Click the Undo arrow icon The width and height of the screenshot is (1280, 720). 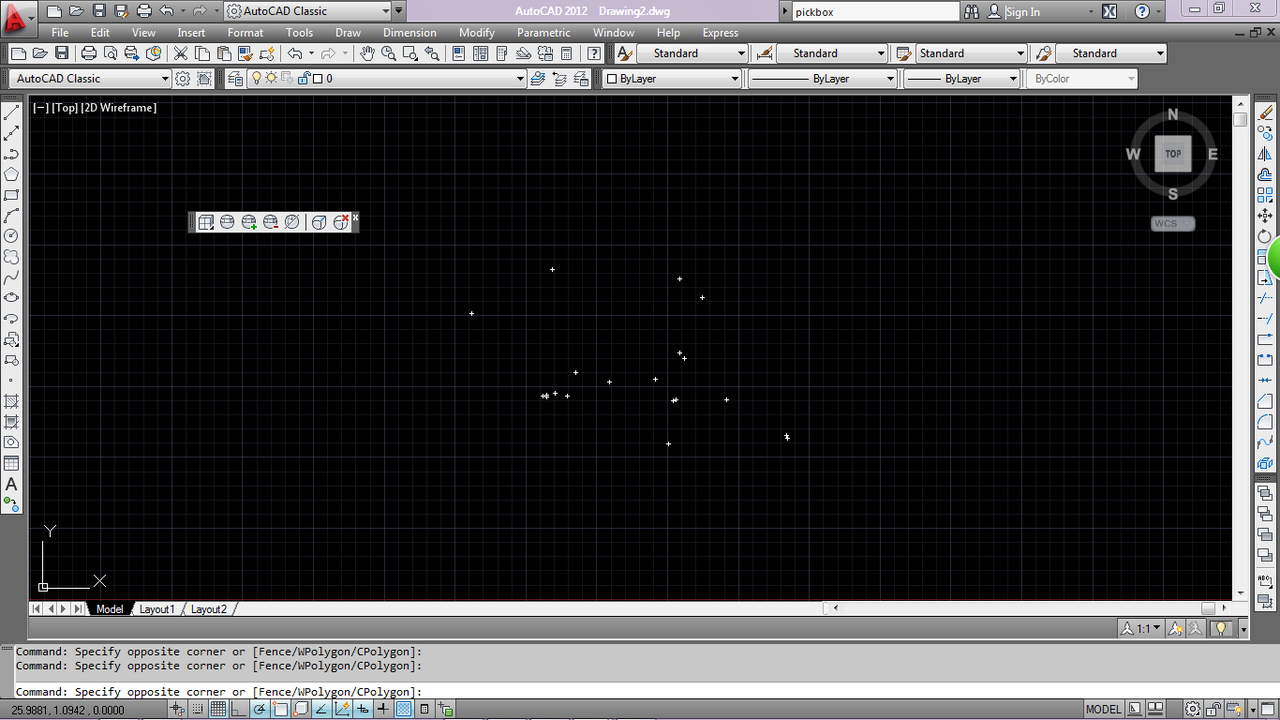(x=295, y=53)
